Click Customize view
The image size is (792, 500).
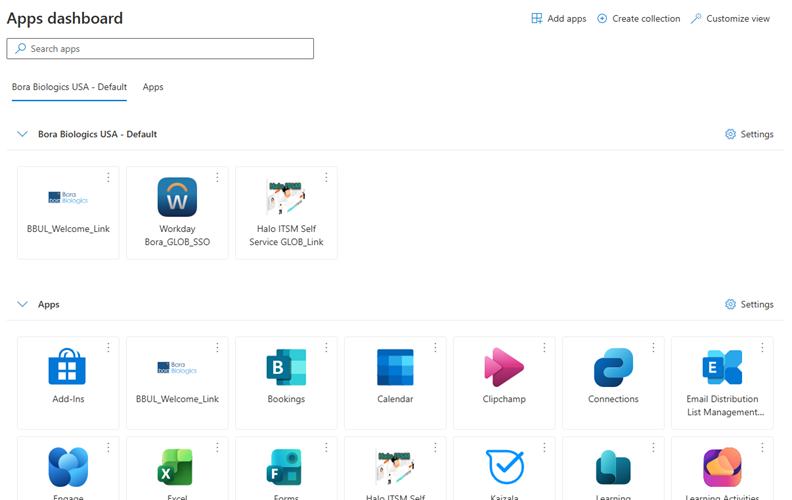point(730,19)
